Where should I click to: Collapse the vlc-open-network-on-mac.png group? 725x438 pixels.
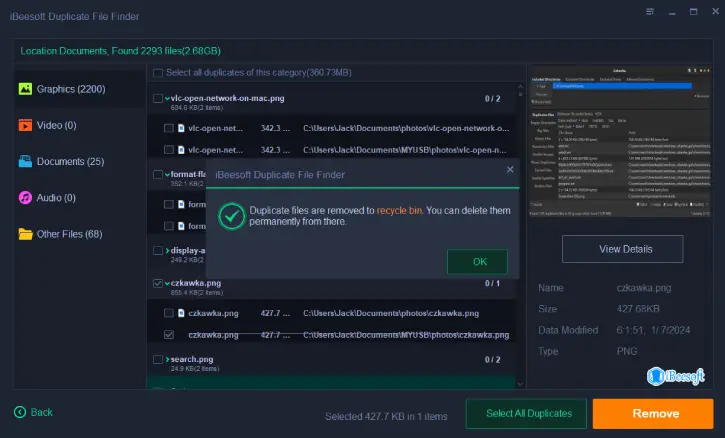pyautogui.click(x=167, y=99)
